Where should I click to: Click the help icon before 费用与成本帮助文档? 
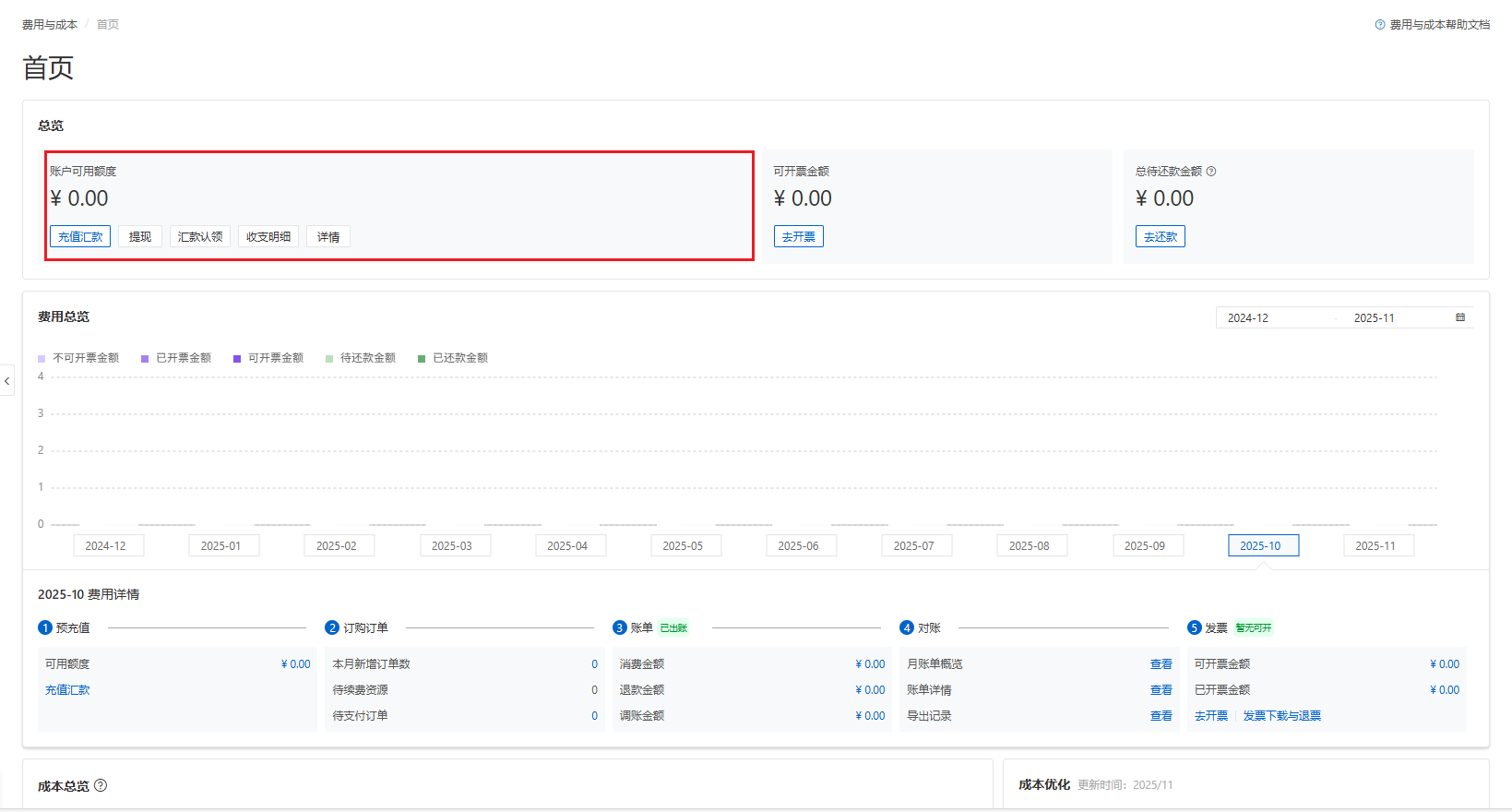[x=1380, y=25]
